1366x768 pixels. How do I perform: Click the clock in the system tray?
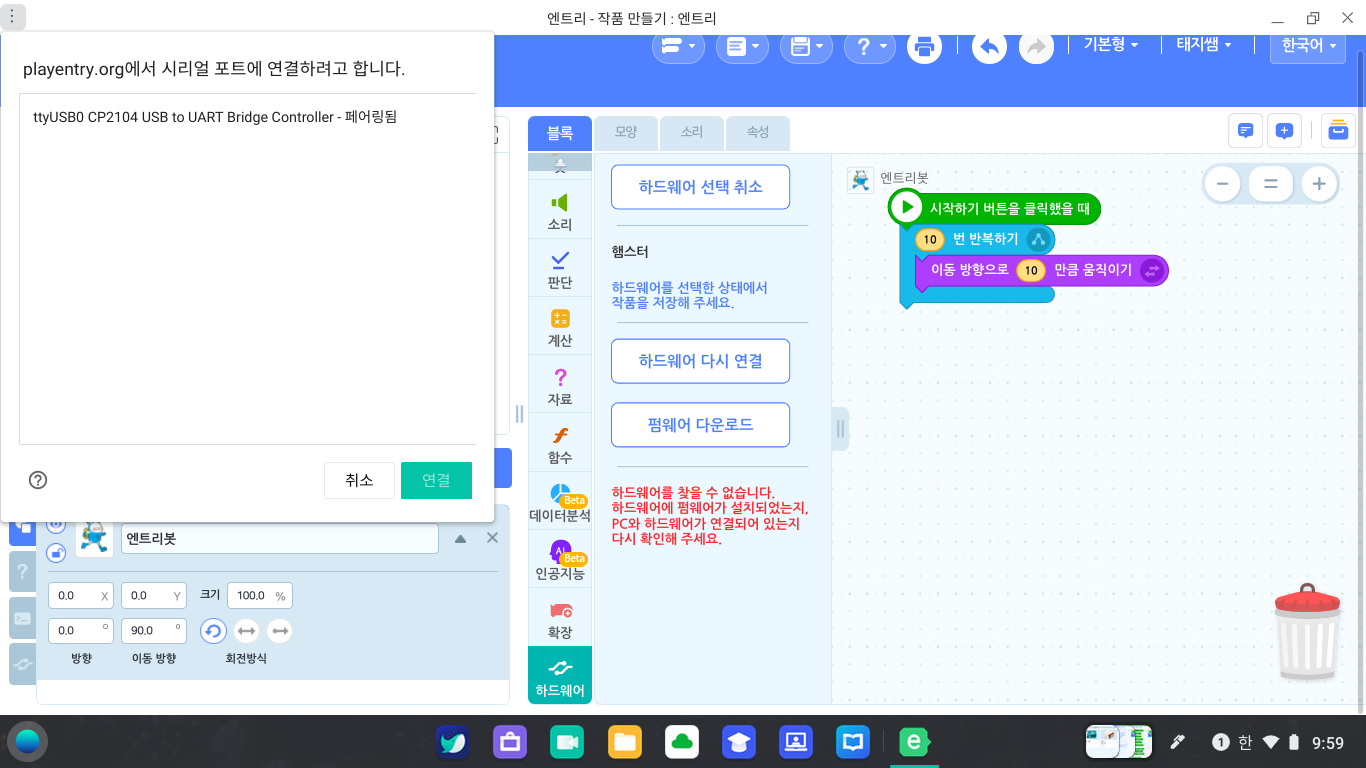click(x=1327, y=743)
